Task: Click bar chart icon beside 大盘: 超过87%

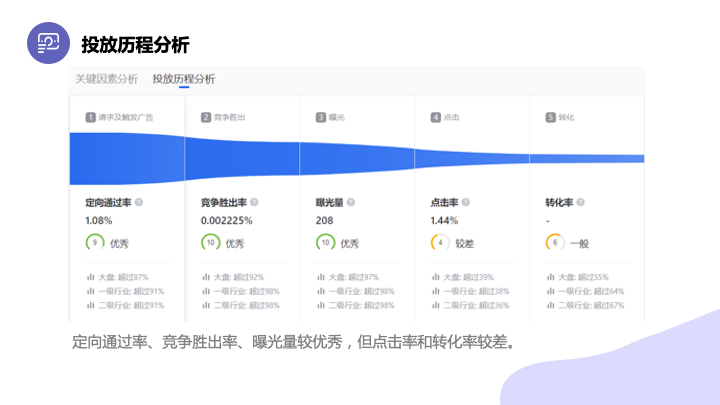Action: tap(90, 277)
